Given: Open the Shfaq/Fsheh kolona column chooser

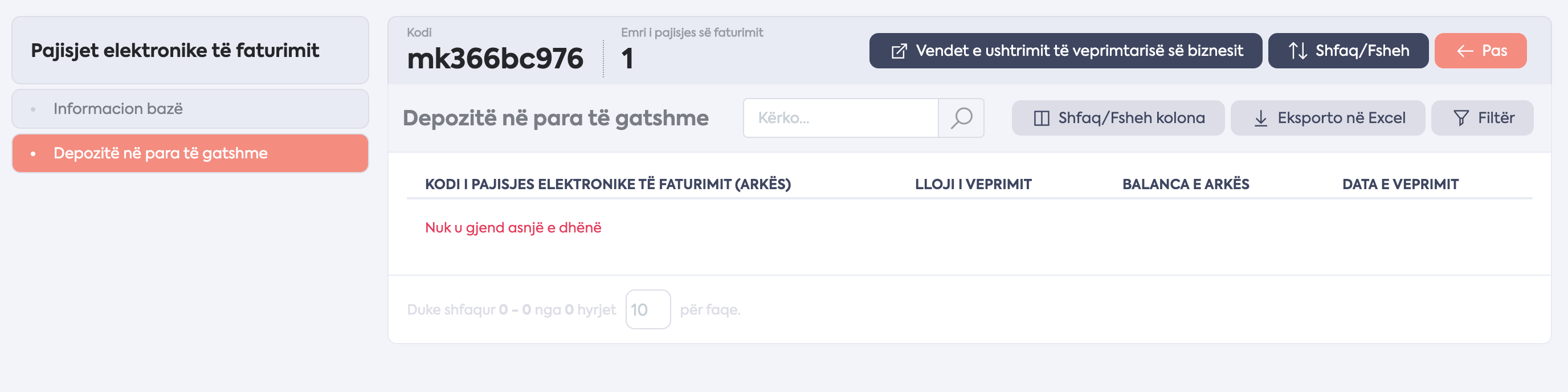Looking at the screenshot, I should coord(1117,118).
